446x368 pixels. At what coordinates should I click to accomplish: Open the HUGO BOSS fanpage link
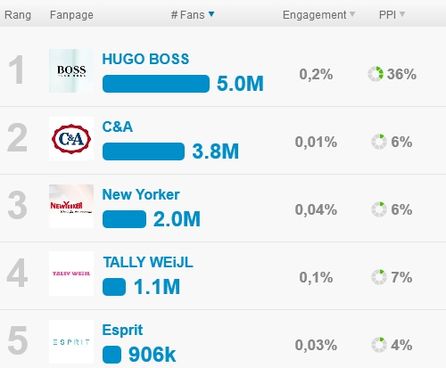tap(146, 59)
